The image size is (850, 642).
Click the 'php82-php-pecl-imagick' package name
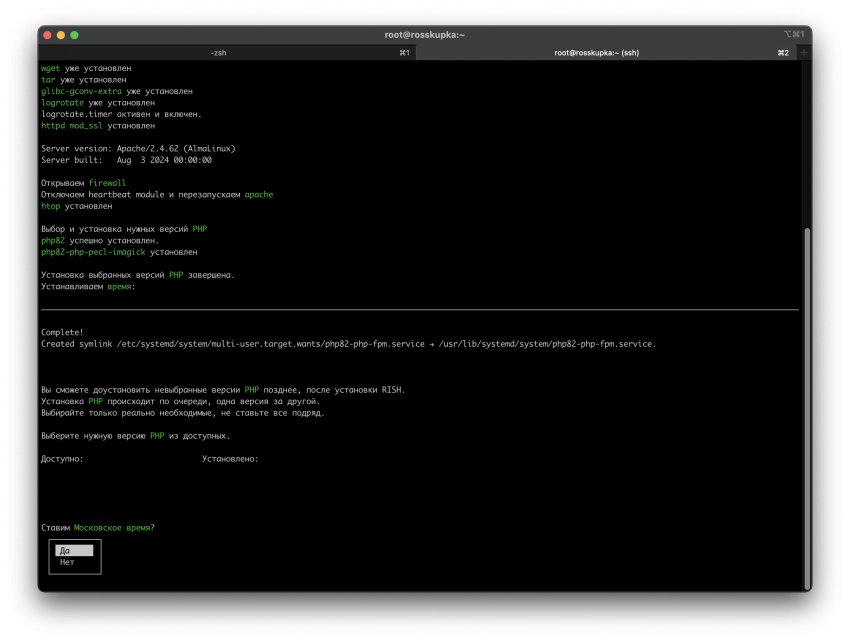(x=93, y=252)
